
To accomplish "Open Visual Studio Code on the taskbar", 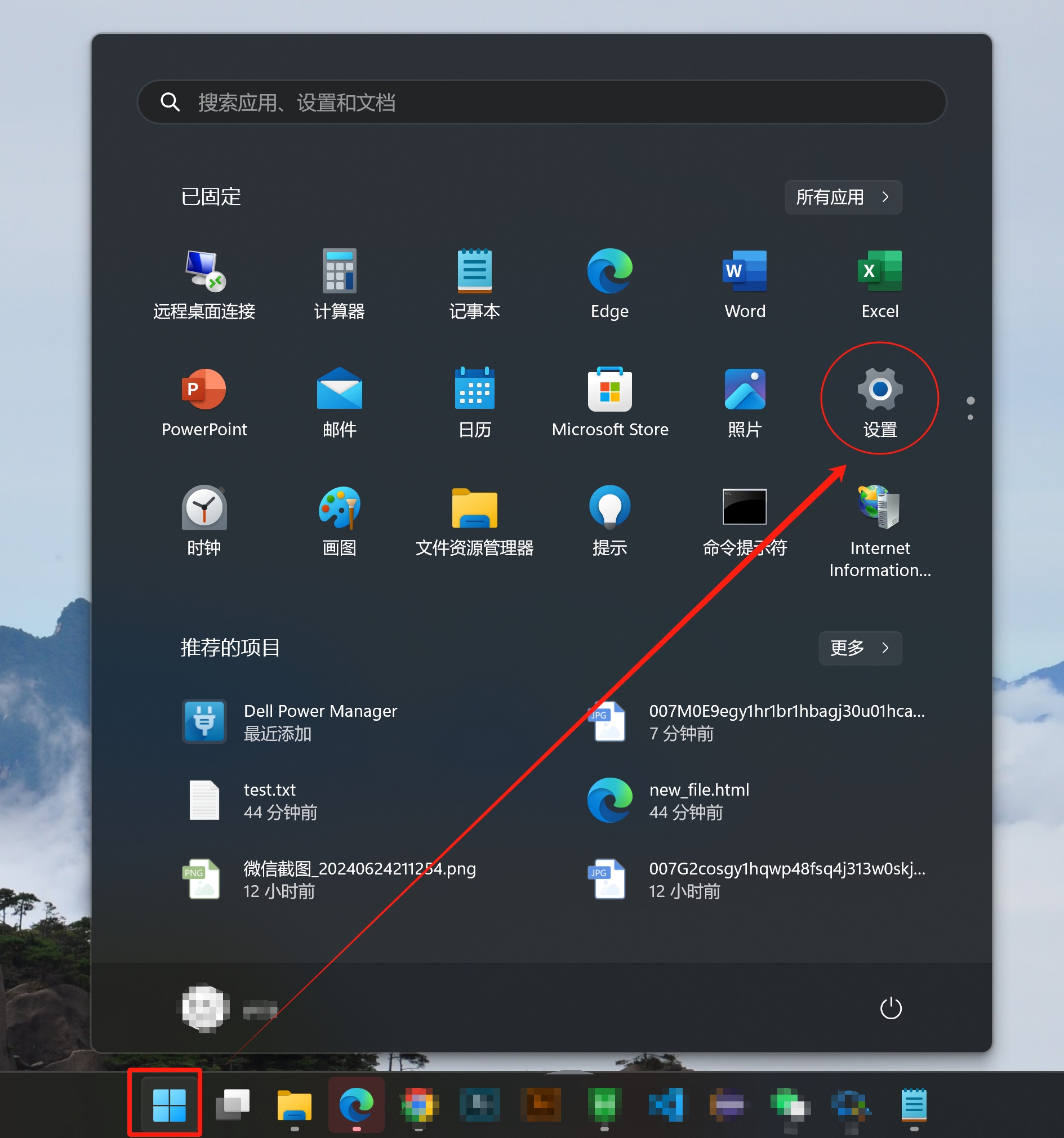I will pos(665,1104).
